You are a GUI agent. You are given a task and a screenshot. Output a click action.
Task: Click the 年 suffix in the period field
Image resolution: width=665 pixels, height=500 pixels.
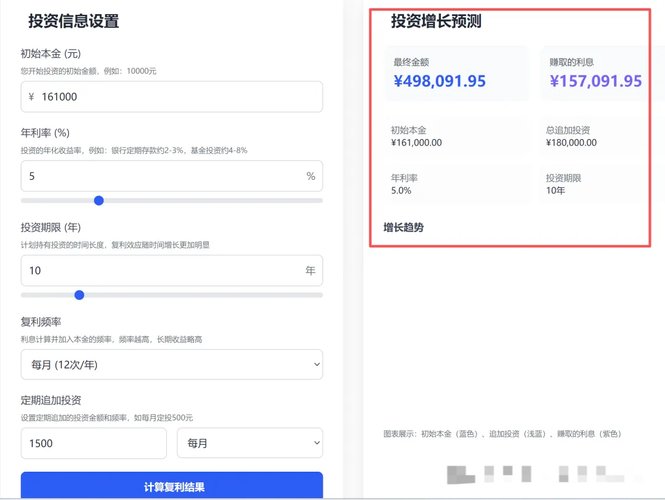click(x=310, y=271)
